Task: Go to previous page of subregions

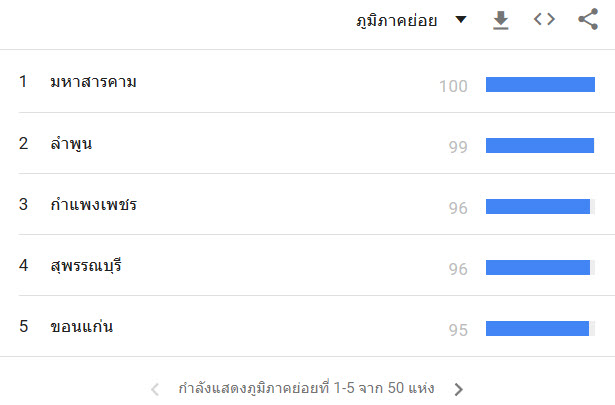Action: click(x=155, y=389)
